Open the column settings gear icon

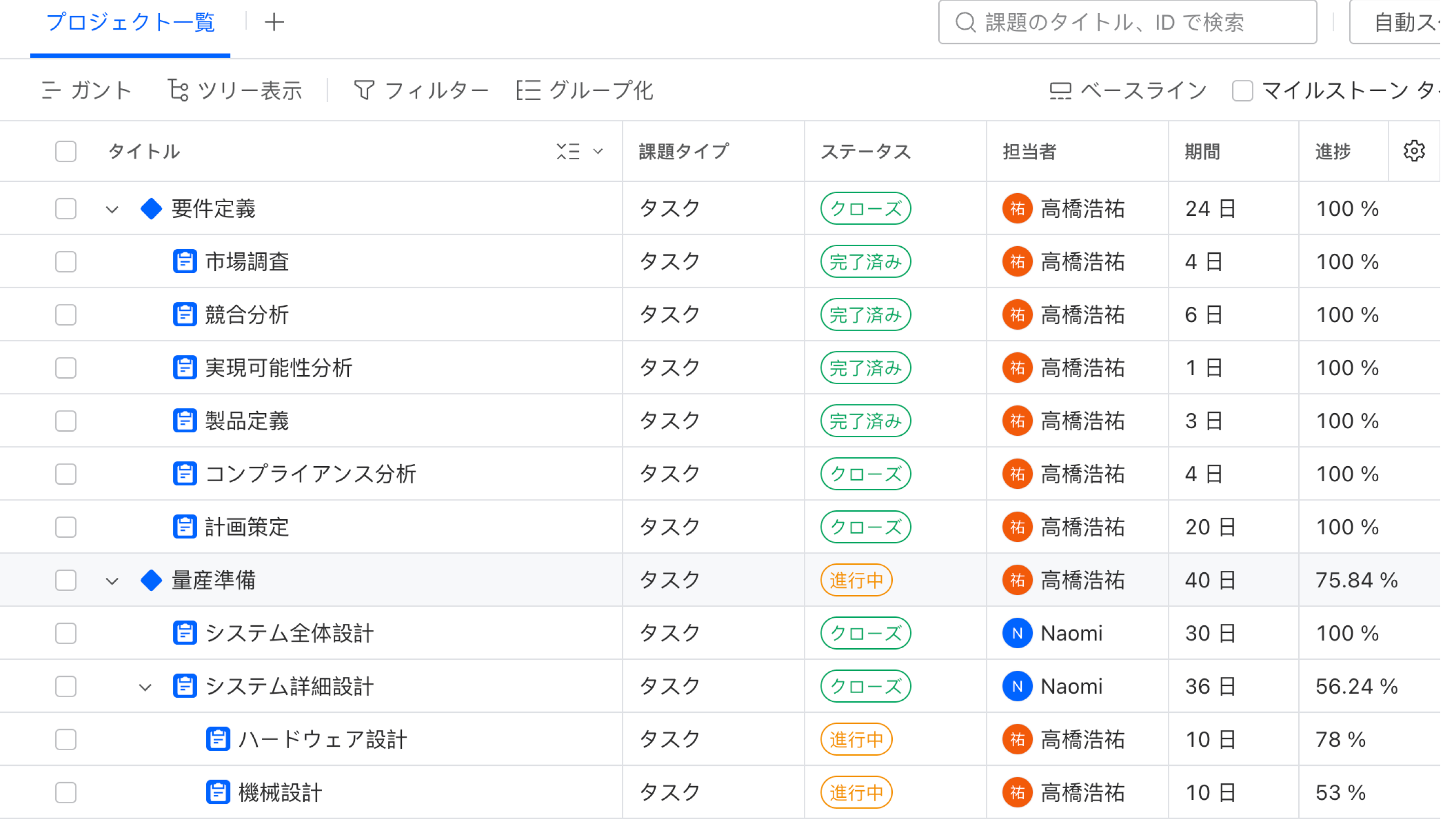(1414, 151)
